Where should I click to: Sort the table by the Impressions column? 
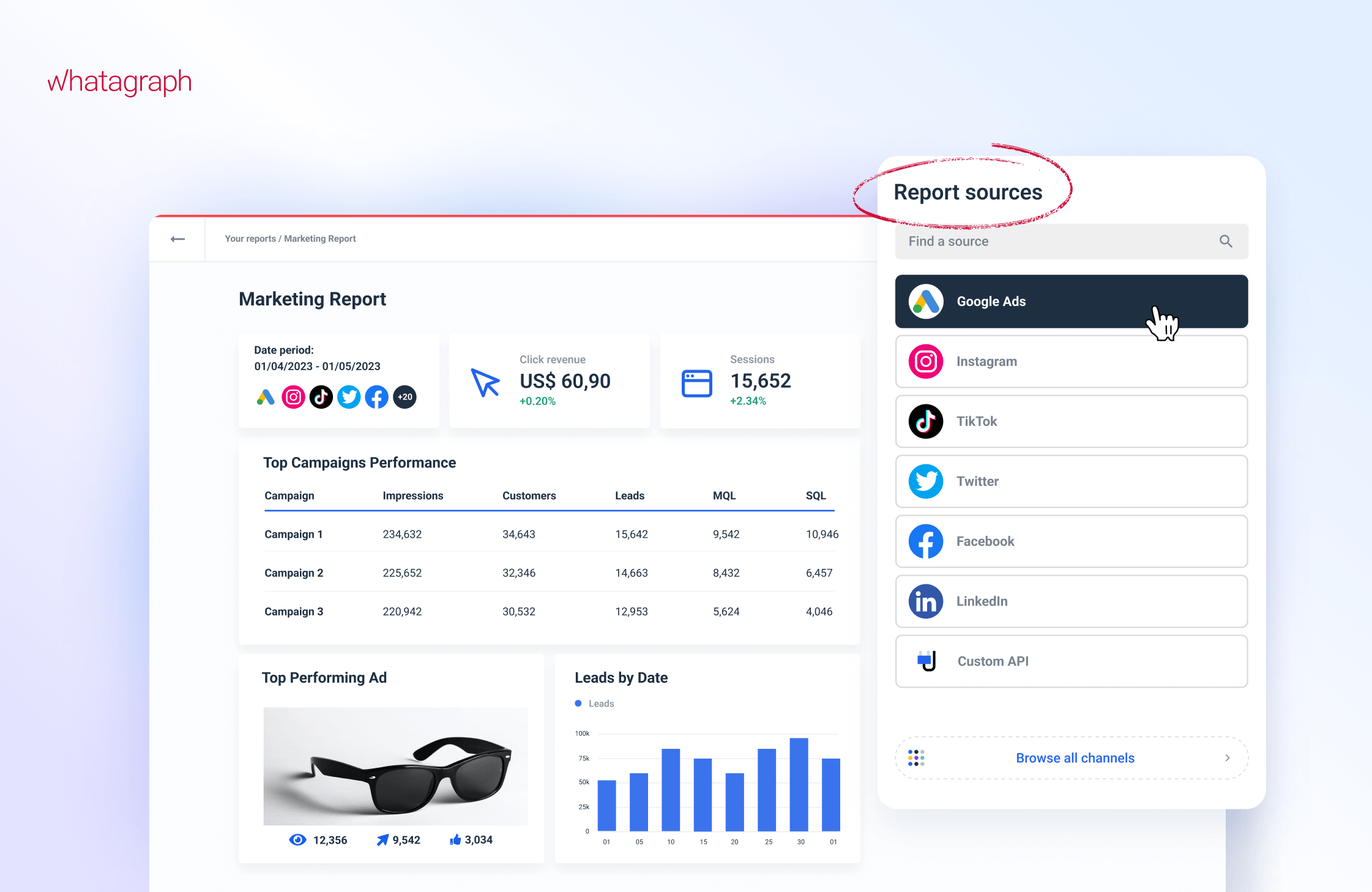[x=412, y=496]
